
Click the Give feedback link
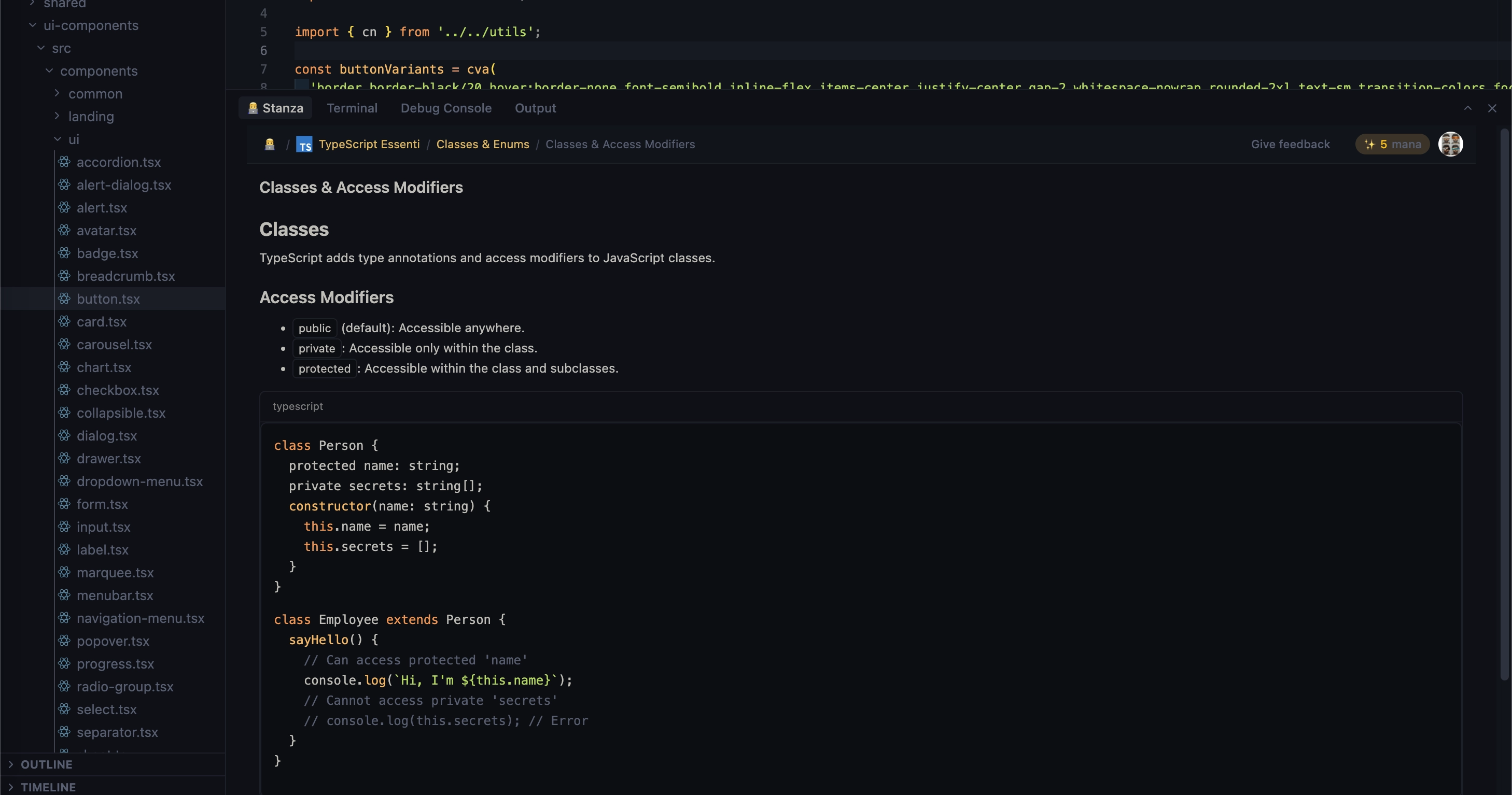(x=1290, y=144)
